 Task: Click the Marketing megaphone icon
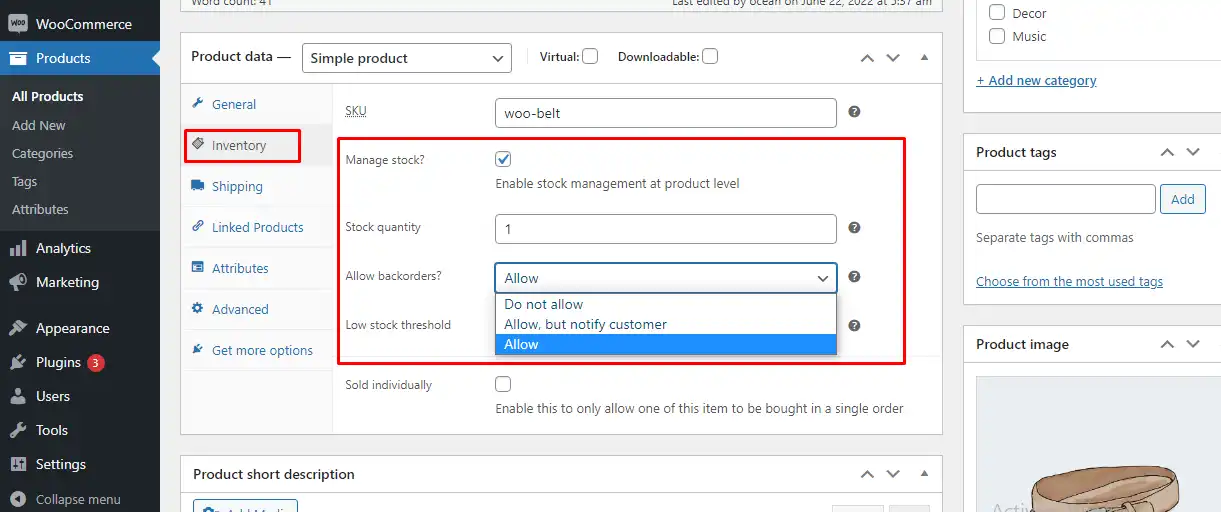point(18,282)
